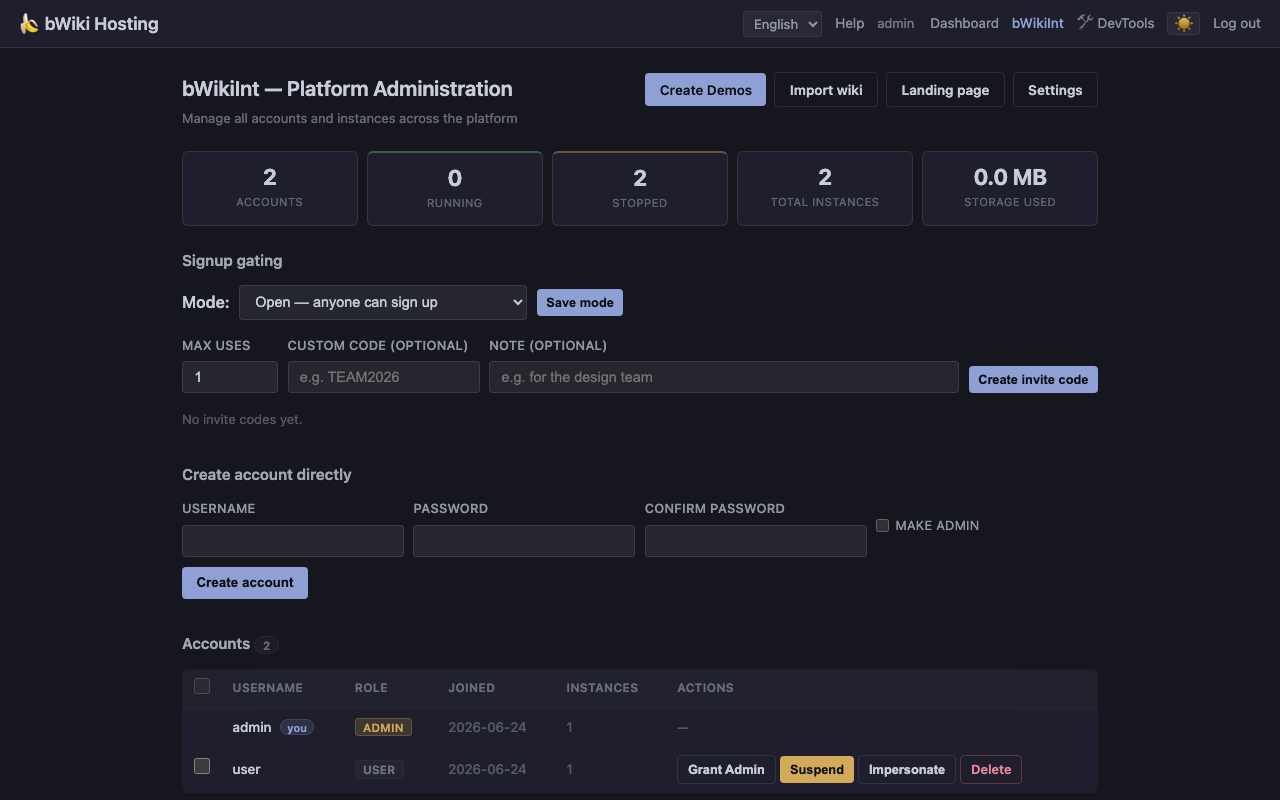Open platform Settings button
The height and width of the screenshot is (800, 1280).
coord(1055,90)
